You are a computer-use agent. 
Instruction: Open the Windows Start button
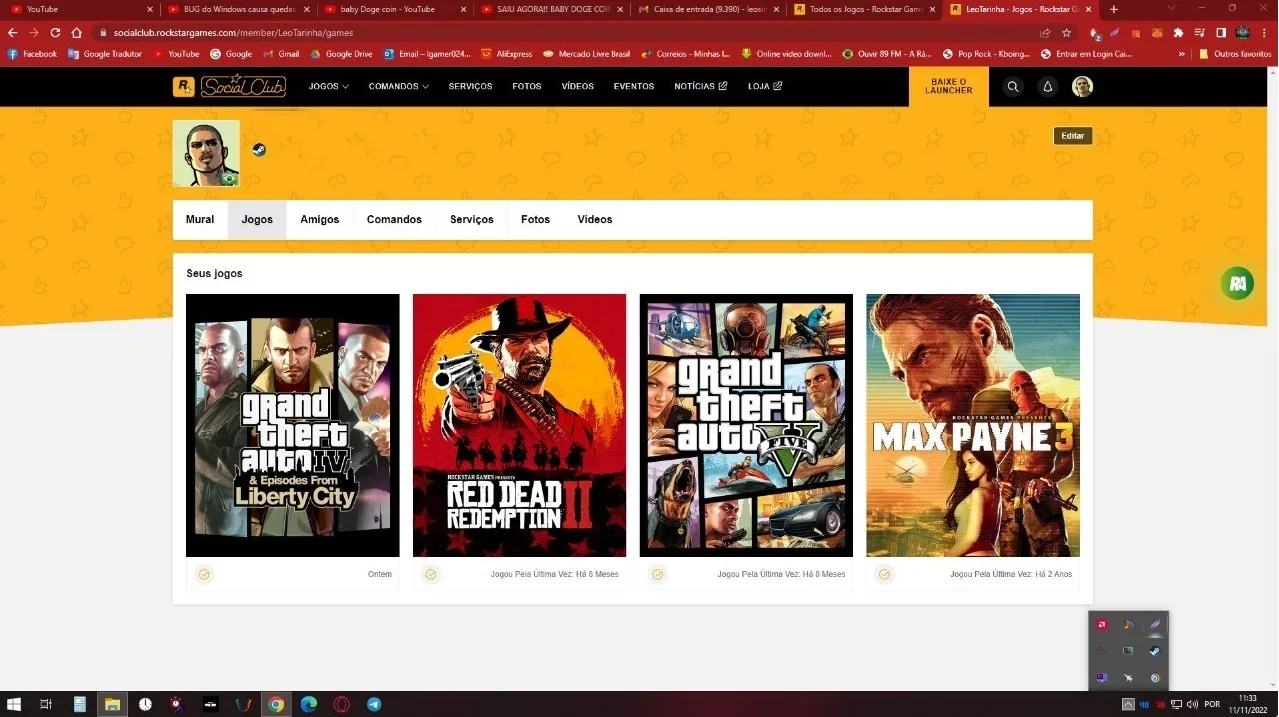[15, 704]
